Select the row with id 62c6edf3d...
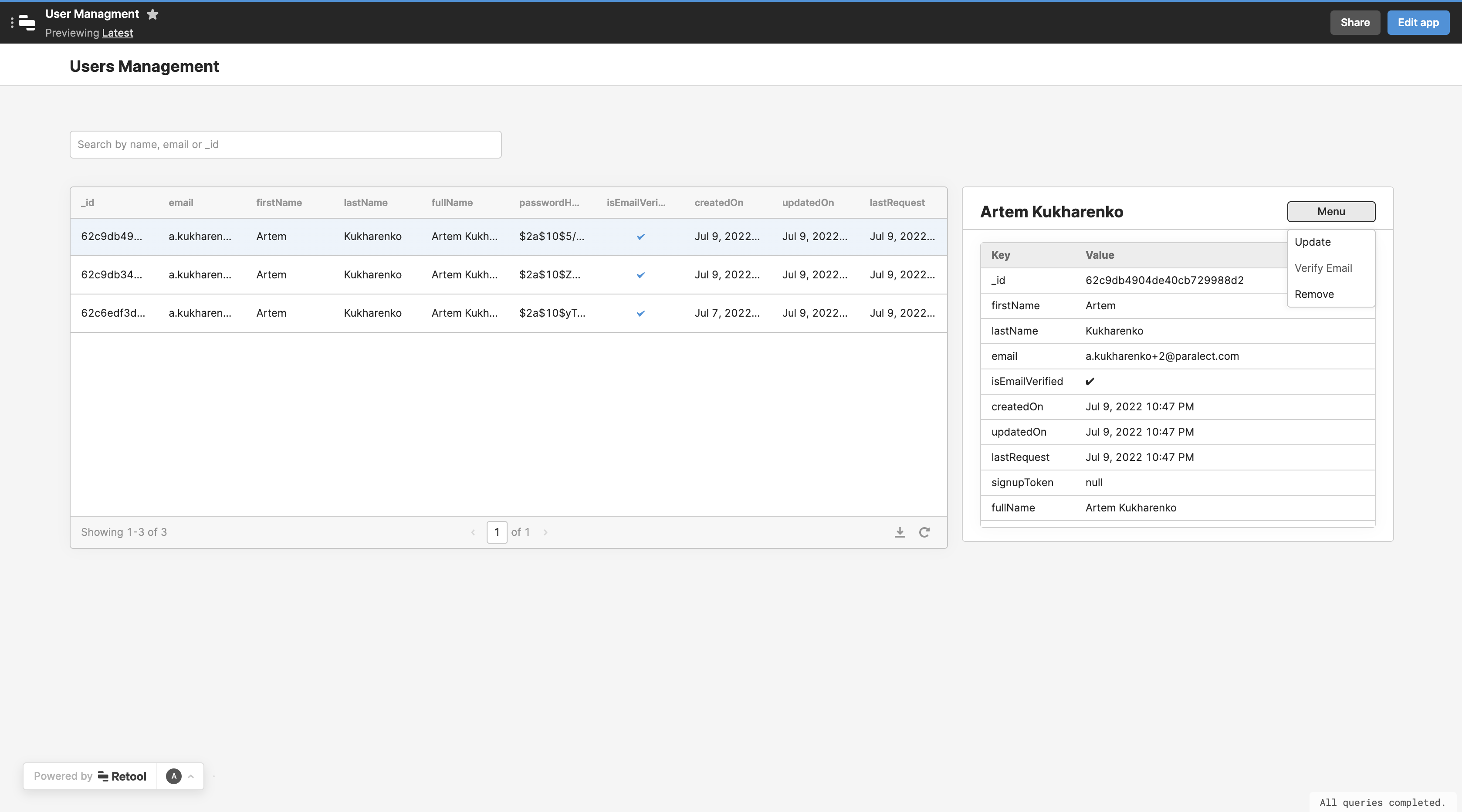The width and height of the screenshot is (1462, 812). point(113,313)
